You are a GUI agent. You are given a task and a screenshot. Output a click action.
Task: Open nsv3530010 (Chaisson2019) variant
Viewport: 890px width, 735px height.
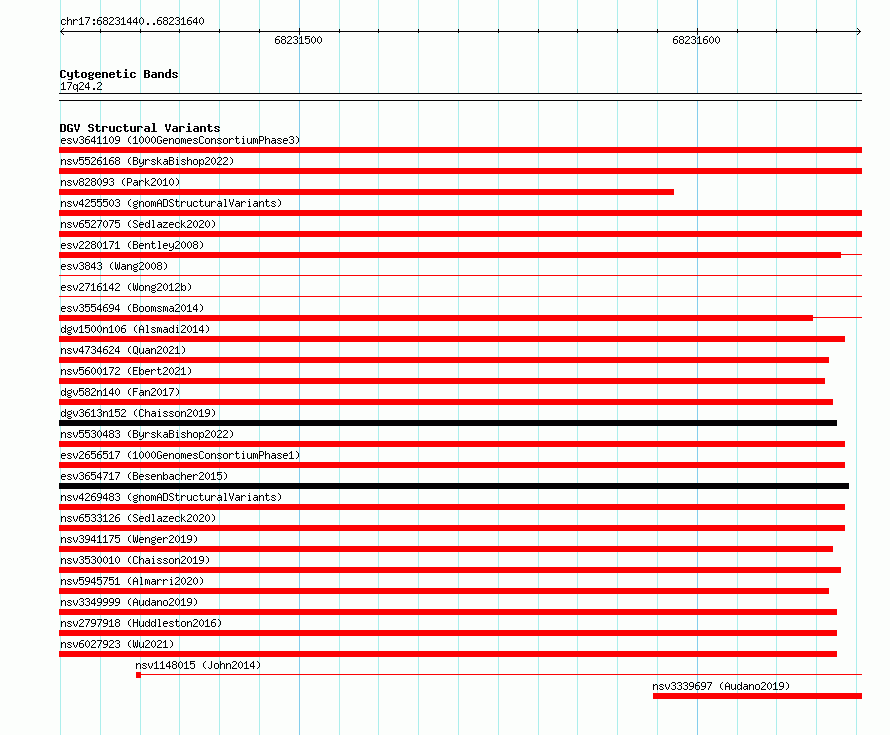[x=135, y=560]
